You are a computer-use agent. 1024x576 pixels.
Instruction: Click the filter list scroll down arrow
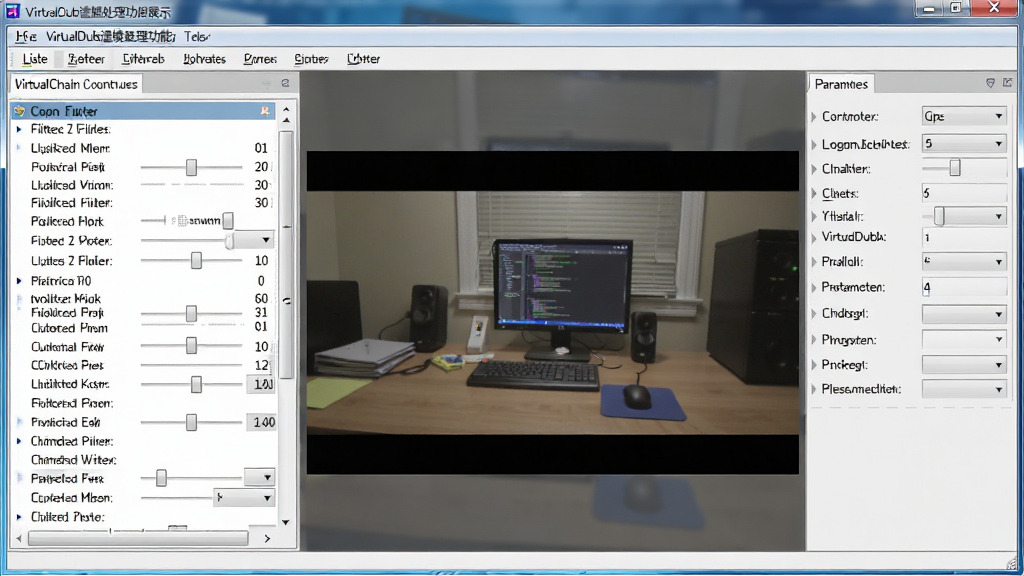[x=285, y=522]
